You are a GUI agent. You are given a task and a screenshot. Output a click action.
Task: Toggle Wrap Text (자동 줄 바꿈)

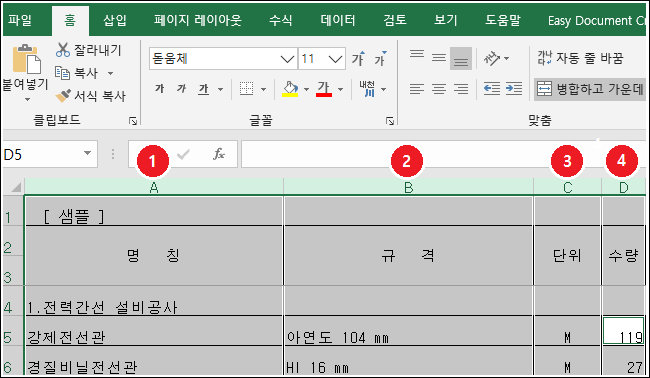pyautogui.click(x=580, y=58)
